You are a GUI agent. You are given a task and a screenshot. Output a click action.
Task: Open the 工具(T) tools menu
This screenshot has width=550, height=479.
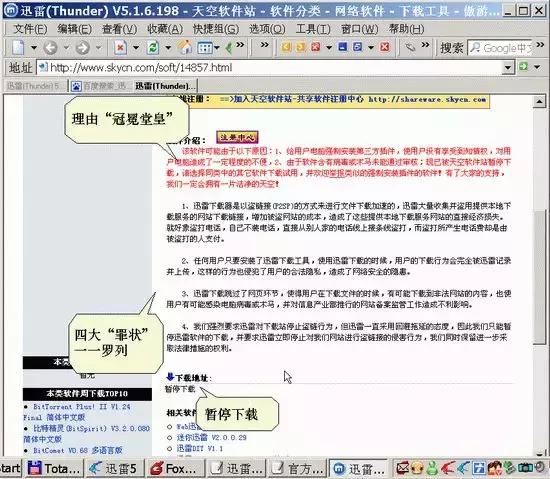tap(313, 29)
